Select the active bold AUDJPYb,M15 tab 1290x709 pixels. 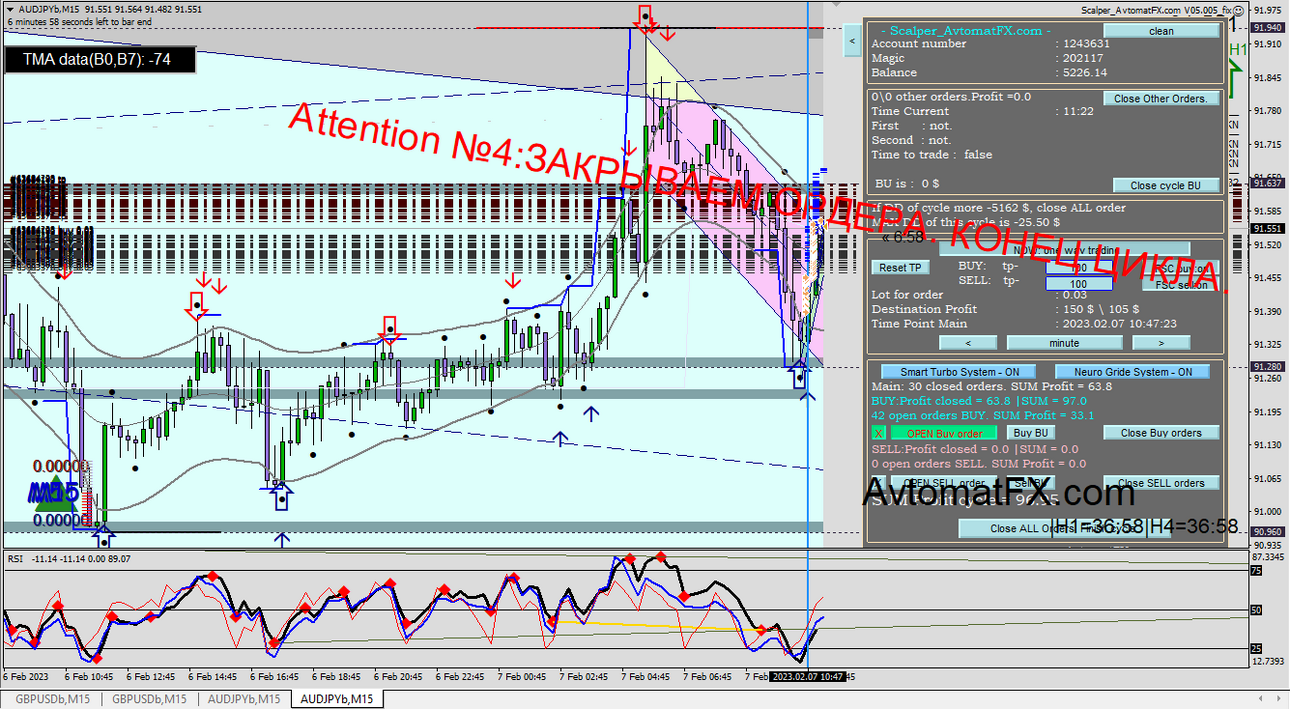click(337, 699)
